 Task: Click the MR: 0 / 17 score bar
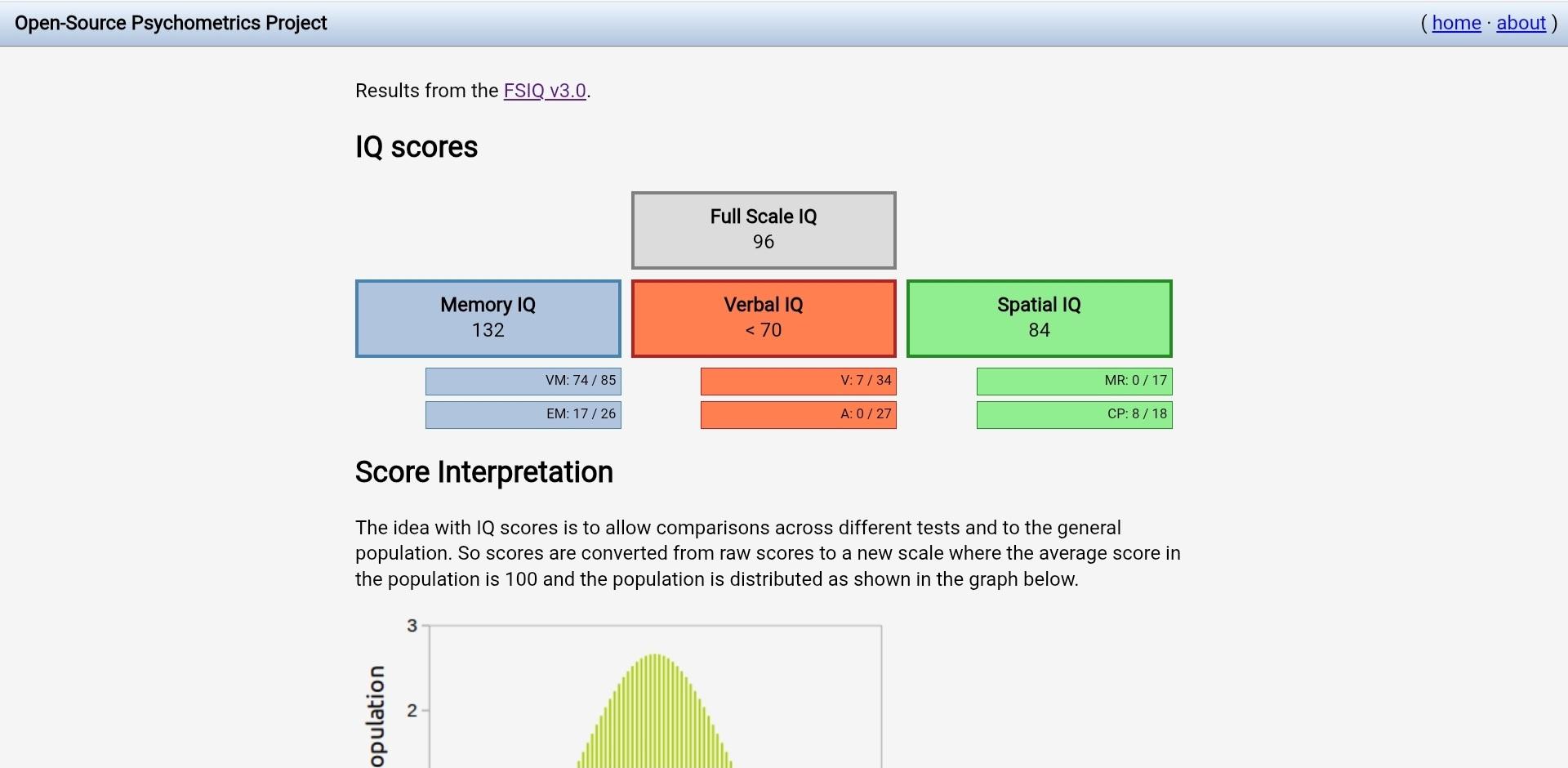pyautogui.click(x=1074, y=381)
